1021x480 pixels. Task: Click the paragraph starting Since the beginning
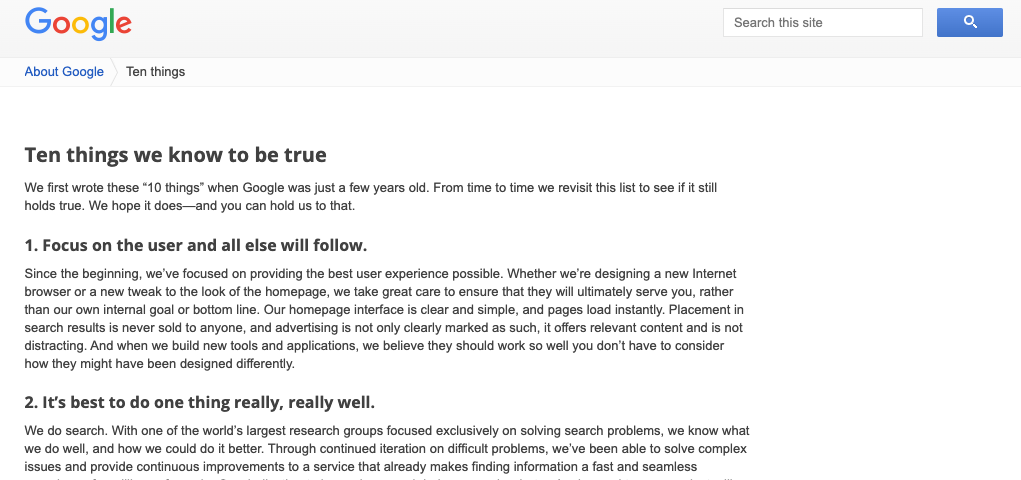[x=384, y=318]
